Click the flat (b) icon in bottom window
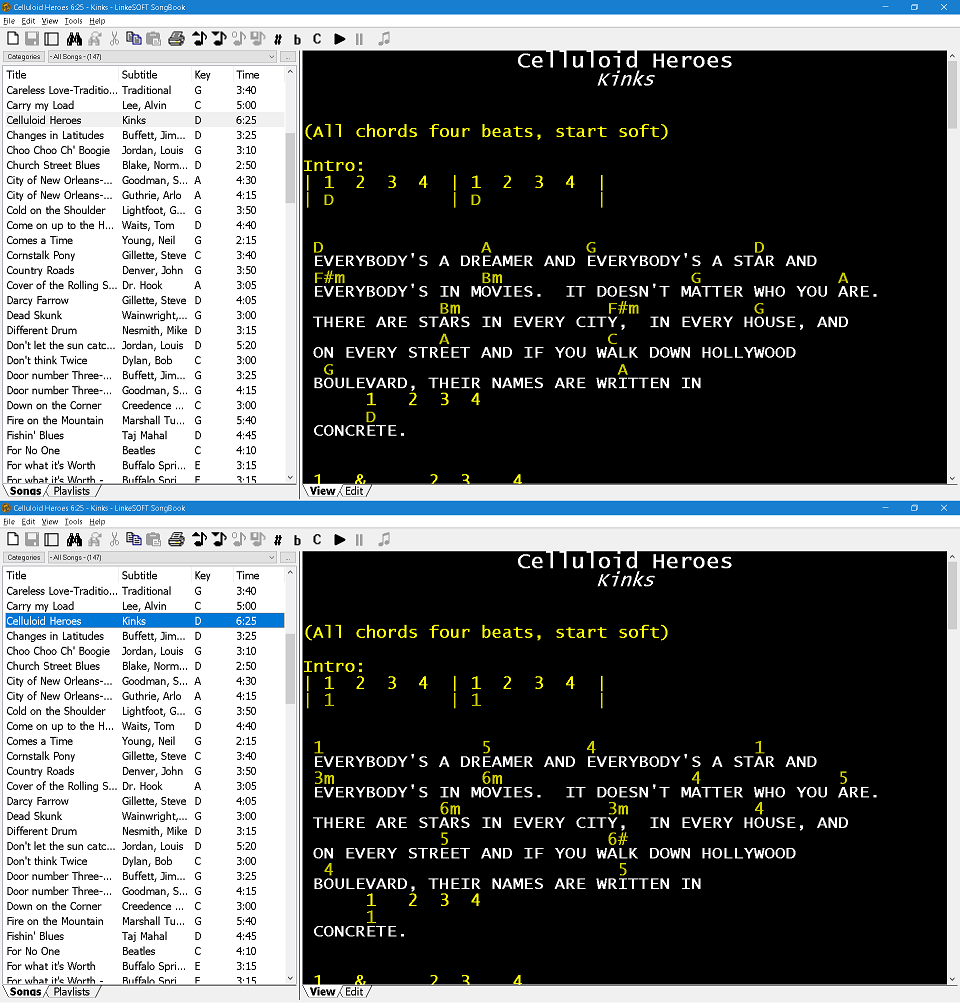Viewport: 960px width, 1008px height. [297, 541]
